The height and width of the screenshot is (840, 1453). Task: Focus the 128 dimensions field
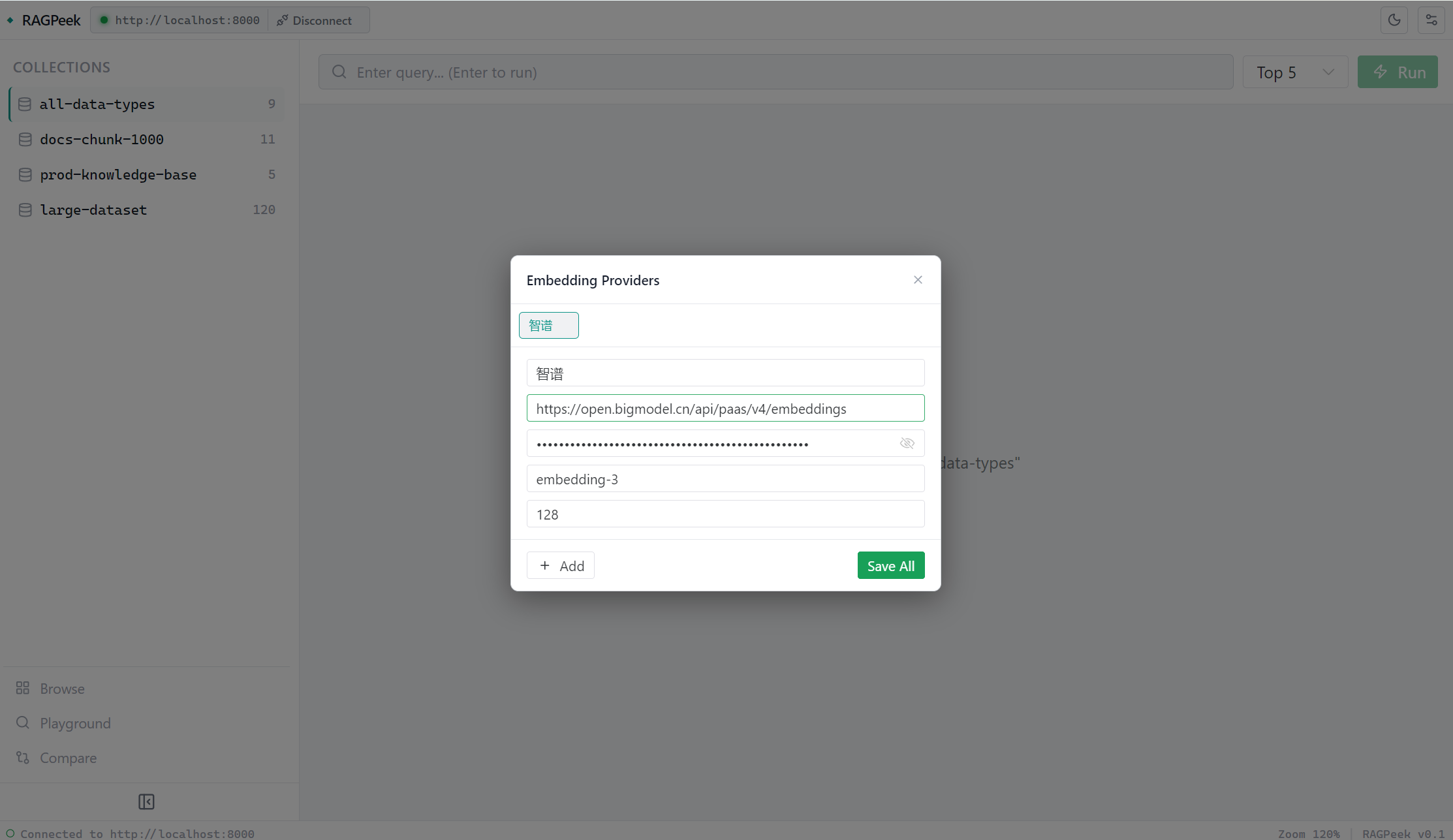(x=726, y=514)
